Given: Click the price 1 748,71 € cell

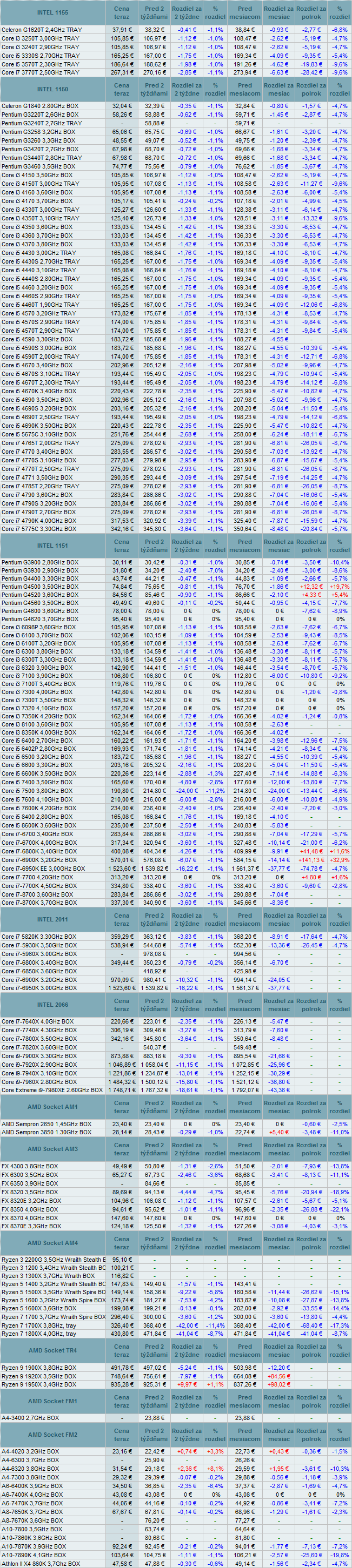Looking at the screenshot, I should click(x=122, y=1089).
